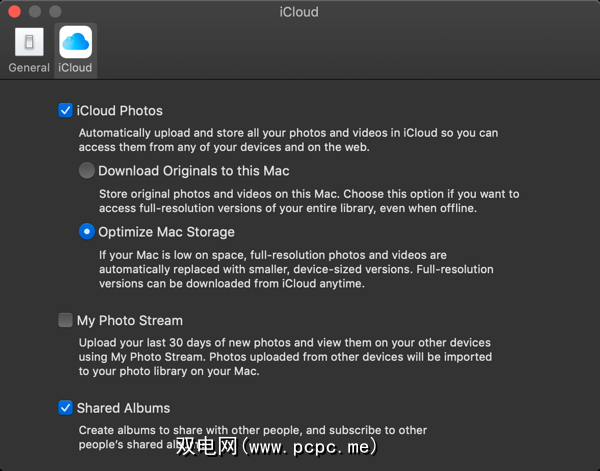Viewport: 600px width, 471px height.
Task: Select Download Originals to this Mac radio
Action: [x=88, y=171]
